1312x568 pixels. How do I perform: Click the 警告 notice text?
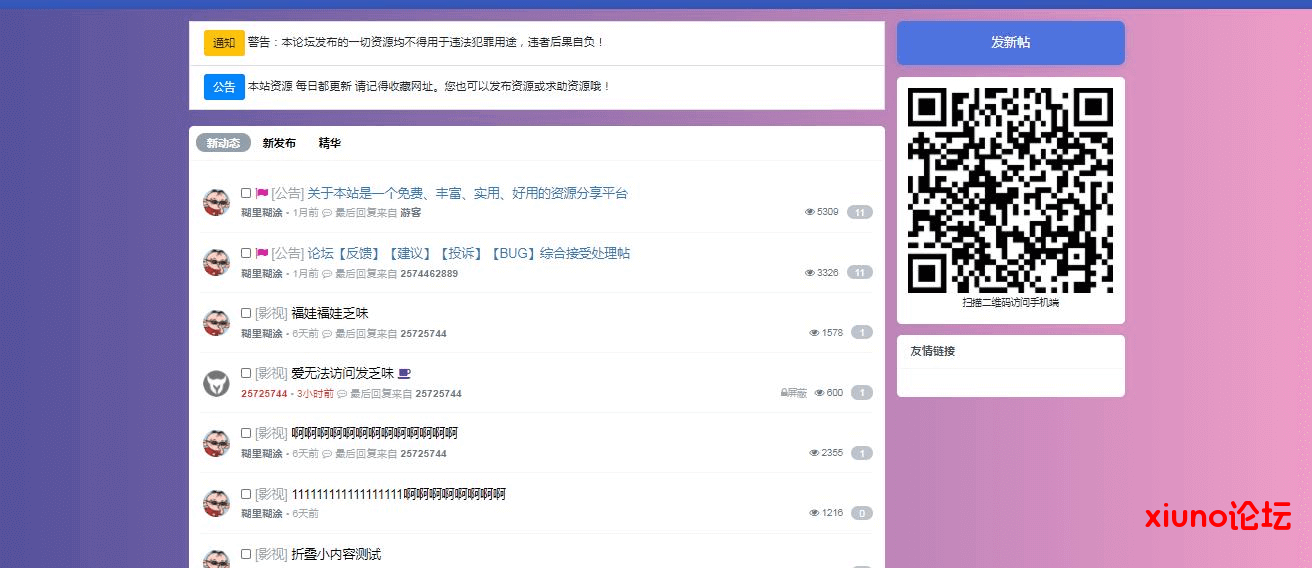[x=426, y=42]
